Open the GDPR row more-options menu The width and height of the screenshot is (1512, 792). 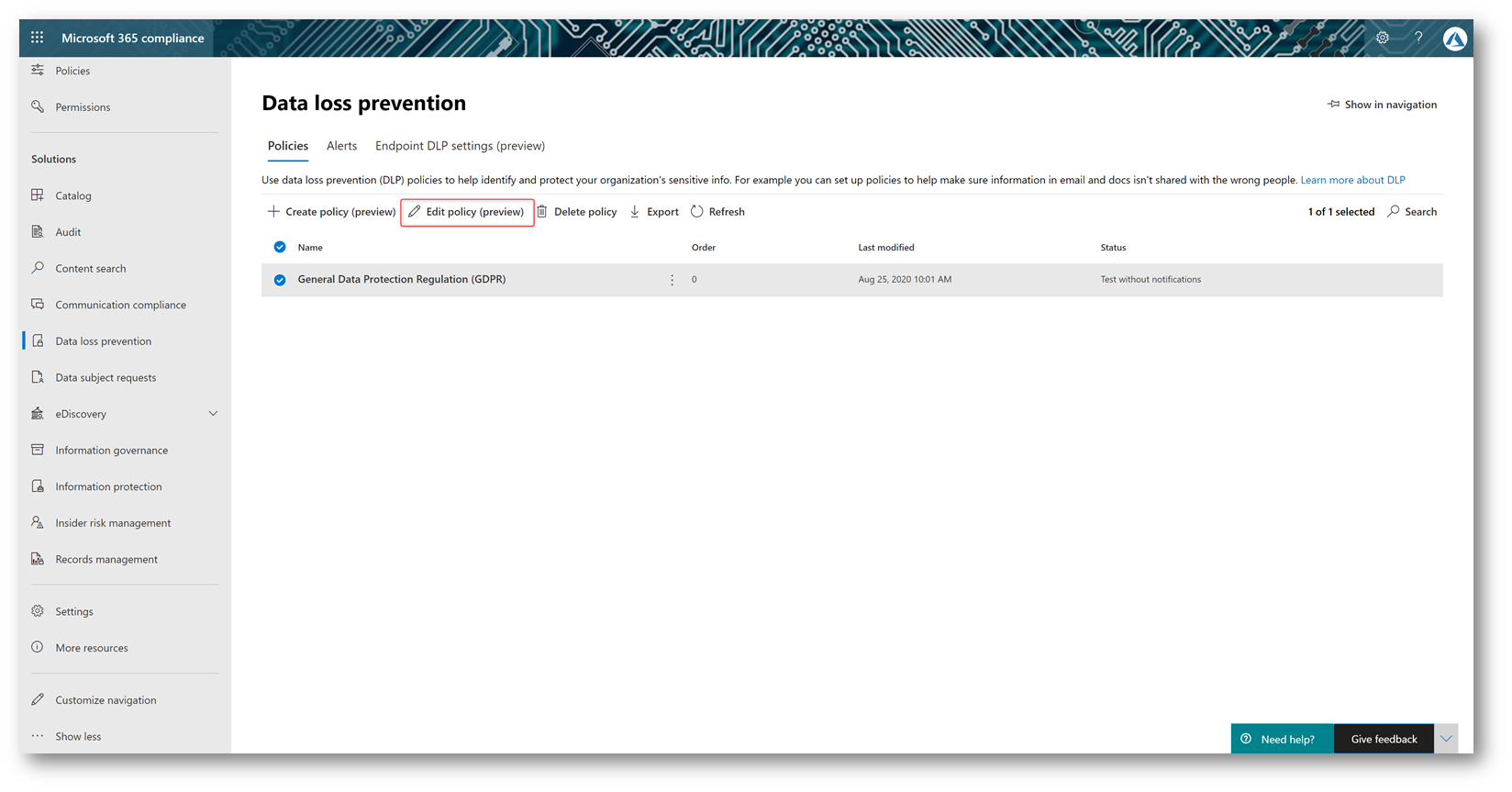click(x=672, y=280)
